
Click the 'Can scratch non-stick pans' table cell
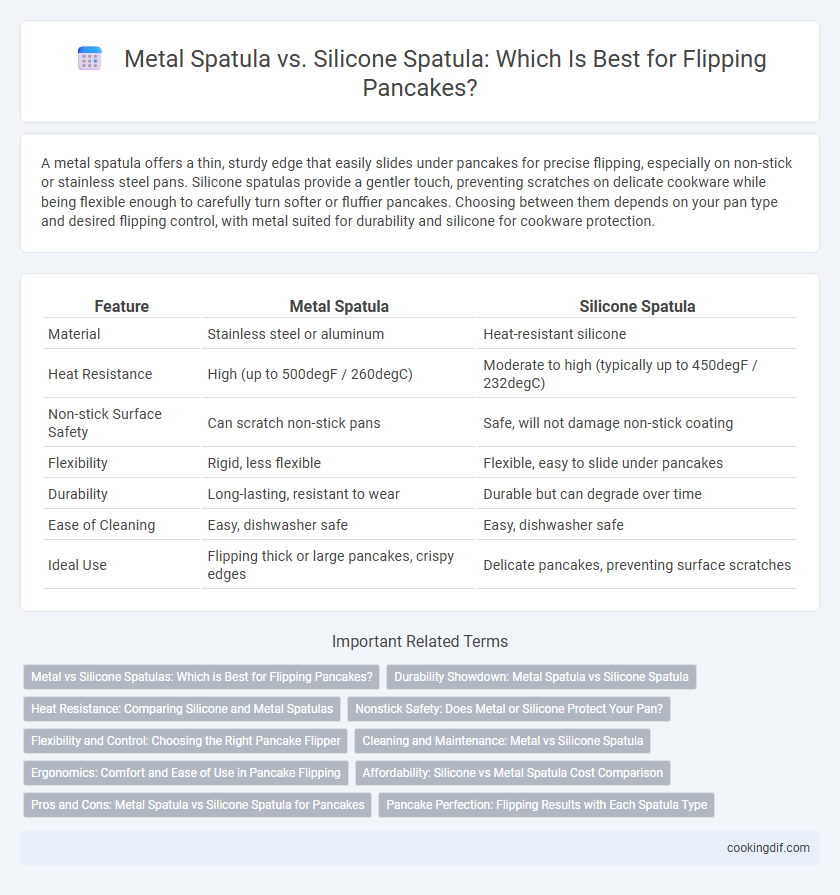tap(294, 423)
